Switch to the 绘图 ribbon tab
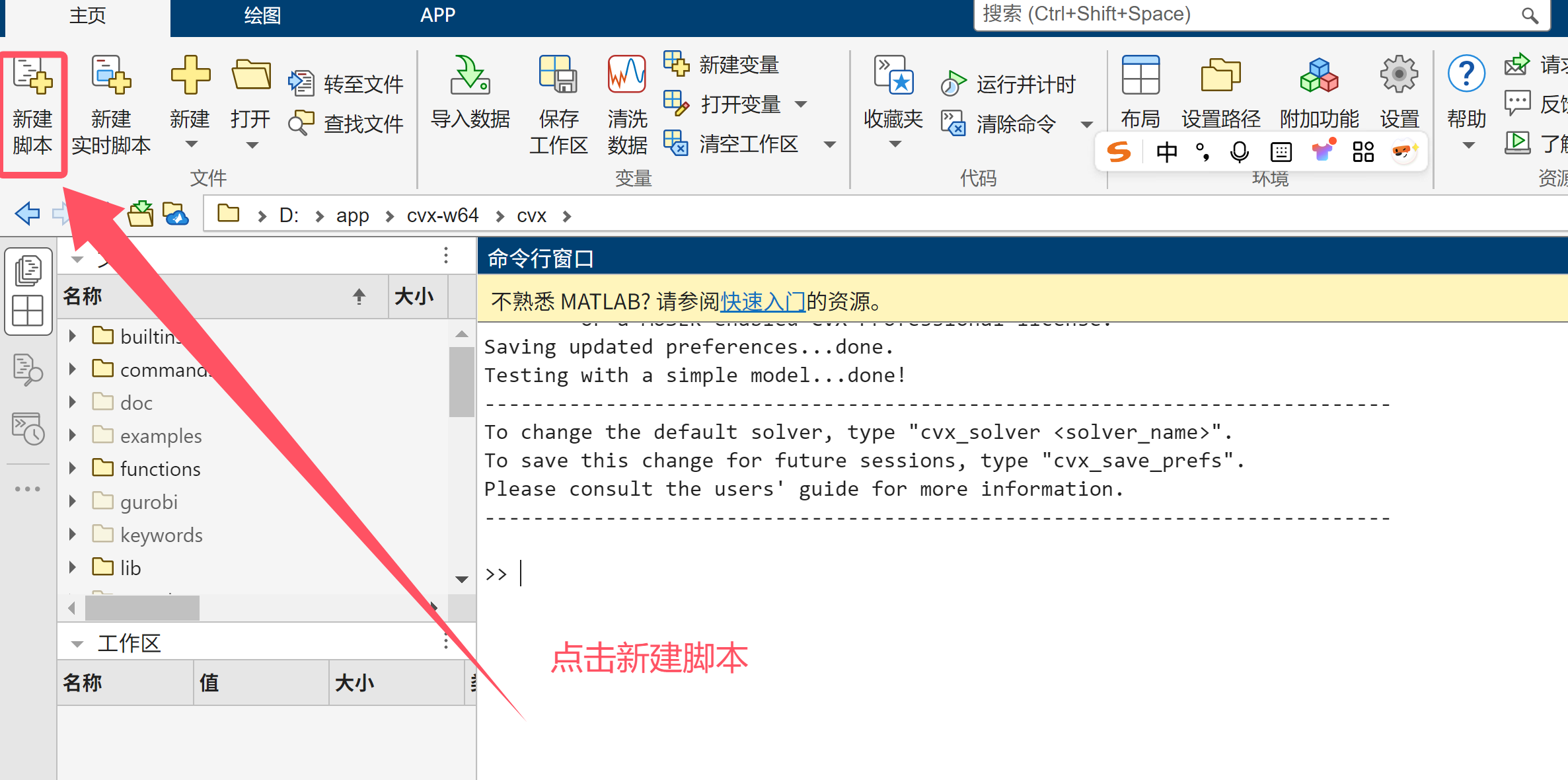The height and width of the screenshot is (780, 1568). pos(262,15)
